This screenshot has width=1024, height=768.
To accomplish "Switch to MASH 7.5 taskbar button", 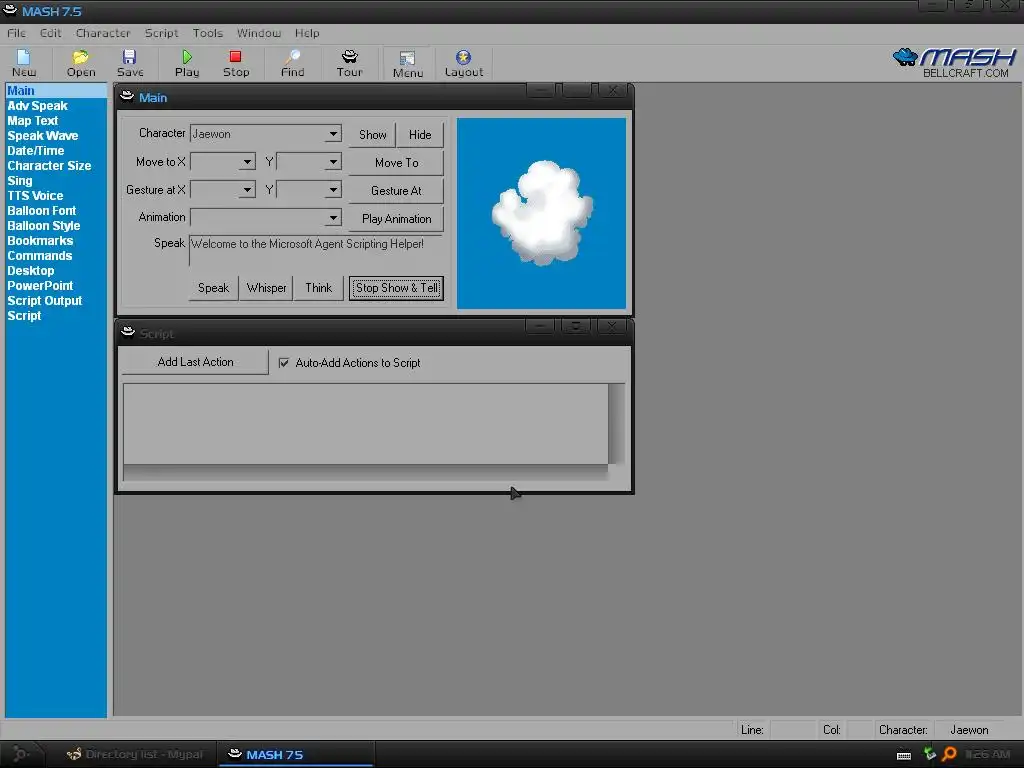I will (x=295, y=754).
